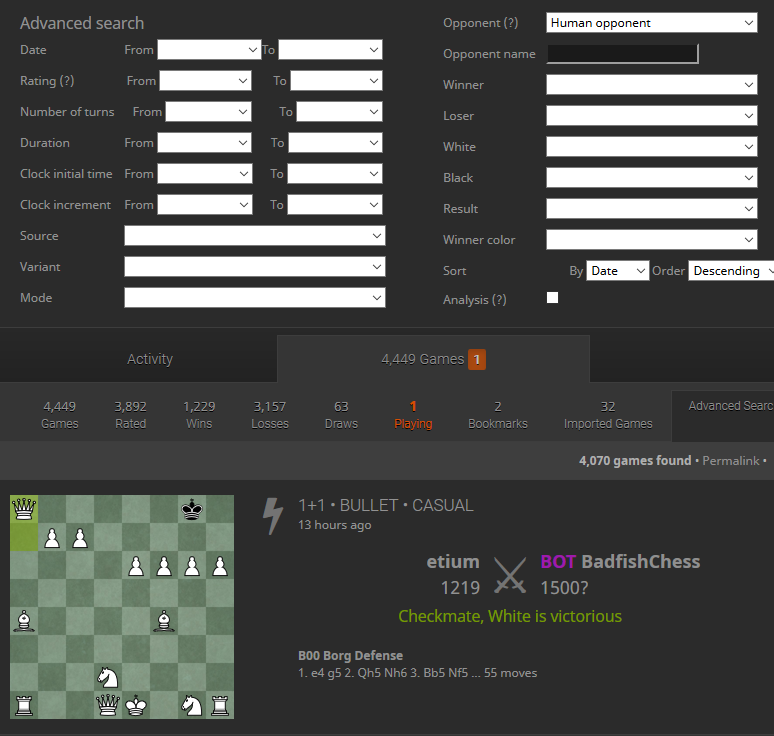Expand the Winner dropdown
This screenshot has height=736, width=774.
point(652,85)
